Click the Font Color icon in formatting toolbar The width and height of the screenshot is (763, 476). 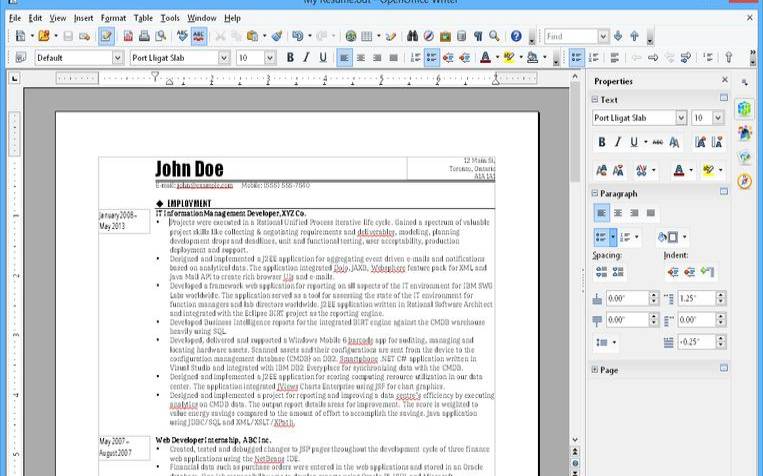(485, 58)
